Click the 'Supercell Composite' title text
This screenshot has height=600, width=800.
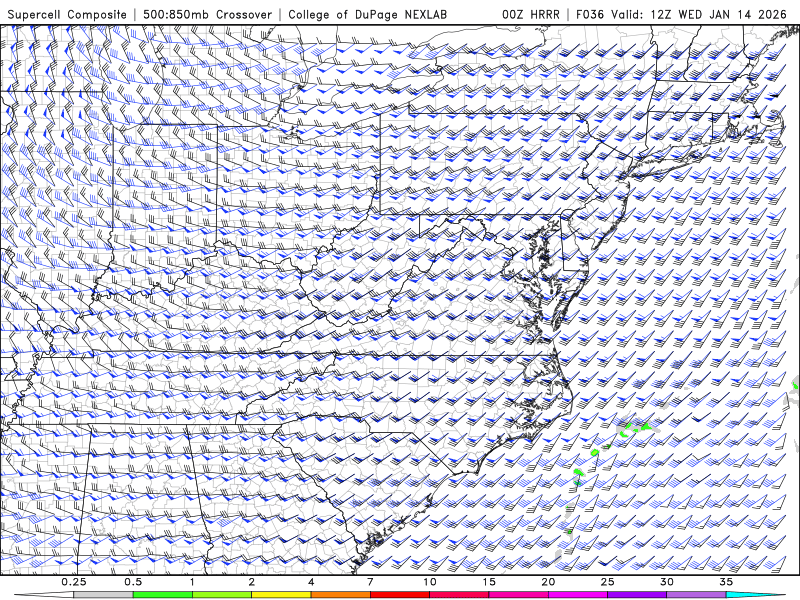67,14
